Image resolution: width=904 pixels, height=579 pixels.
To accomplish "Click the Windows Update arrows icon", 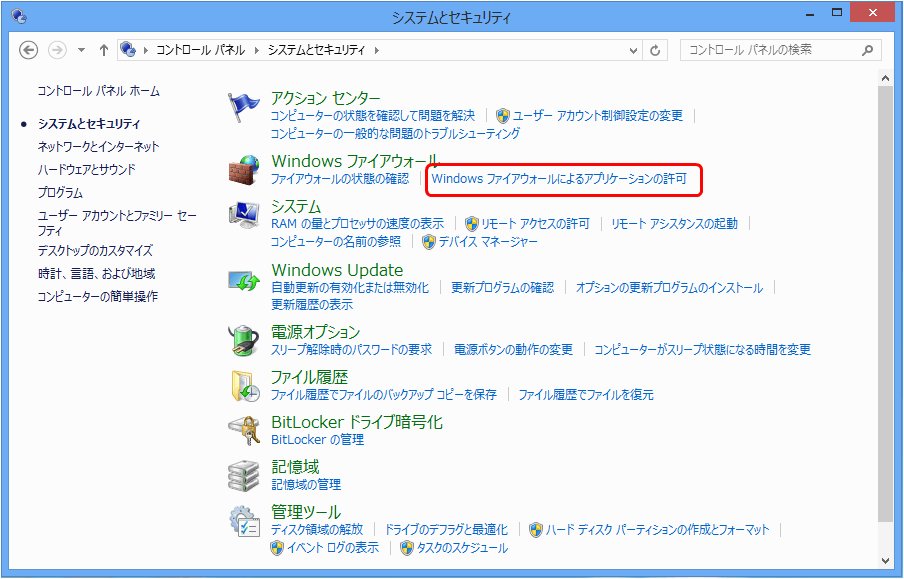I will [x=243, y=281].
